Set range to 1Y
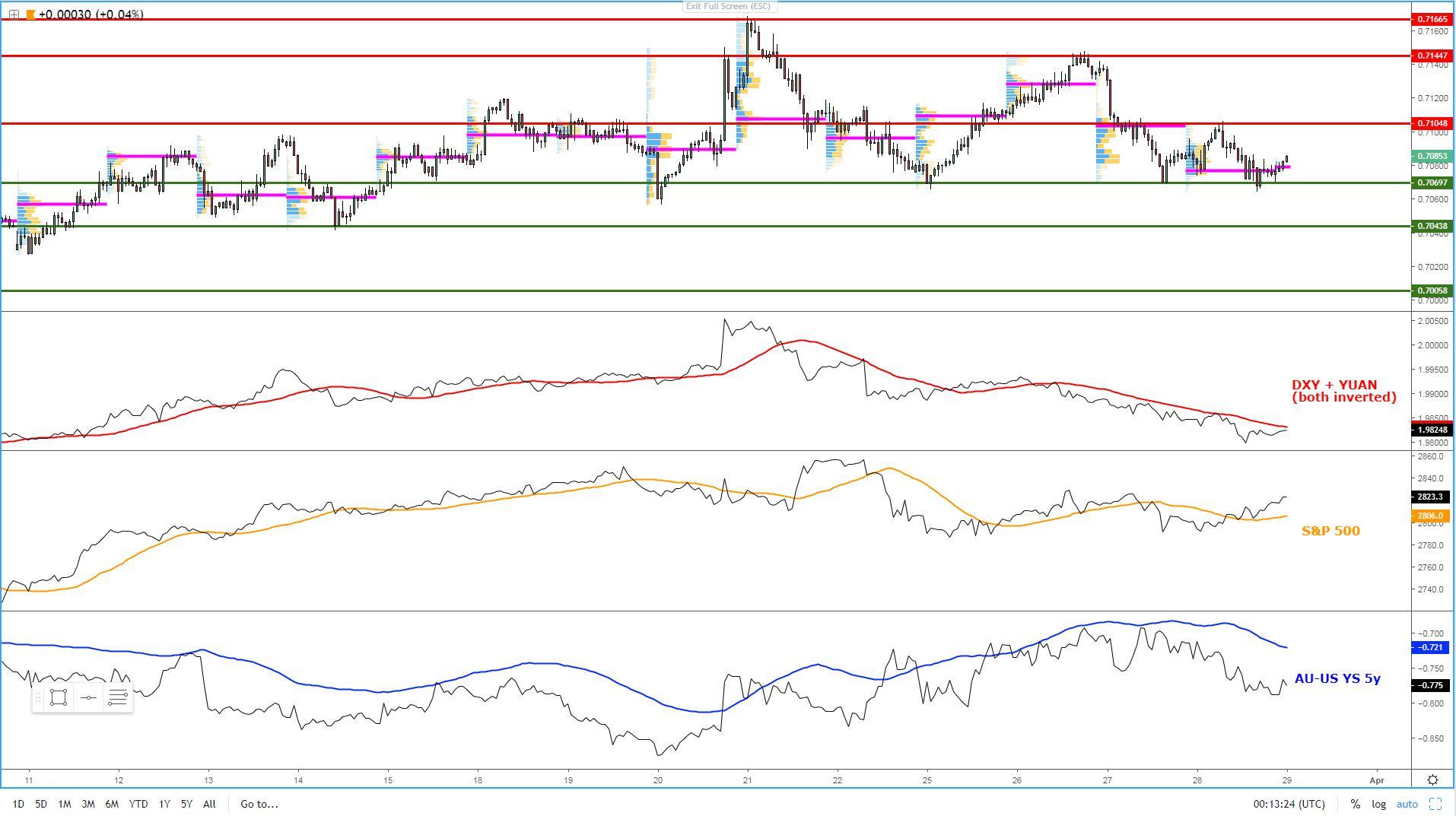Viewport: 1456px width, 816px height. (x=164, y=804)
